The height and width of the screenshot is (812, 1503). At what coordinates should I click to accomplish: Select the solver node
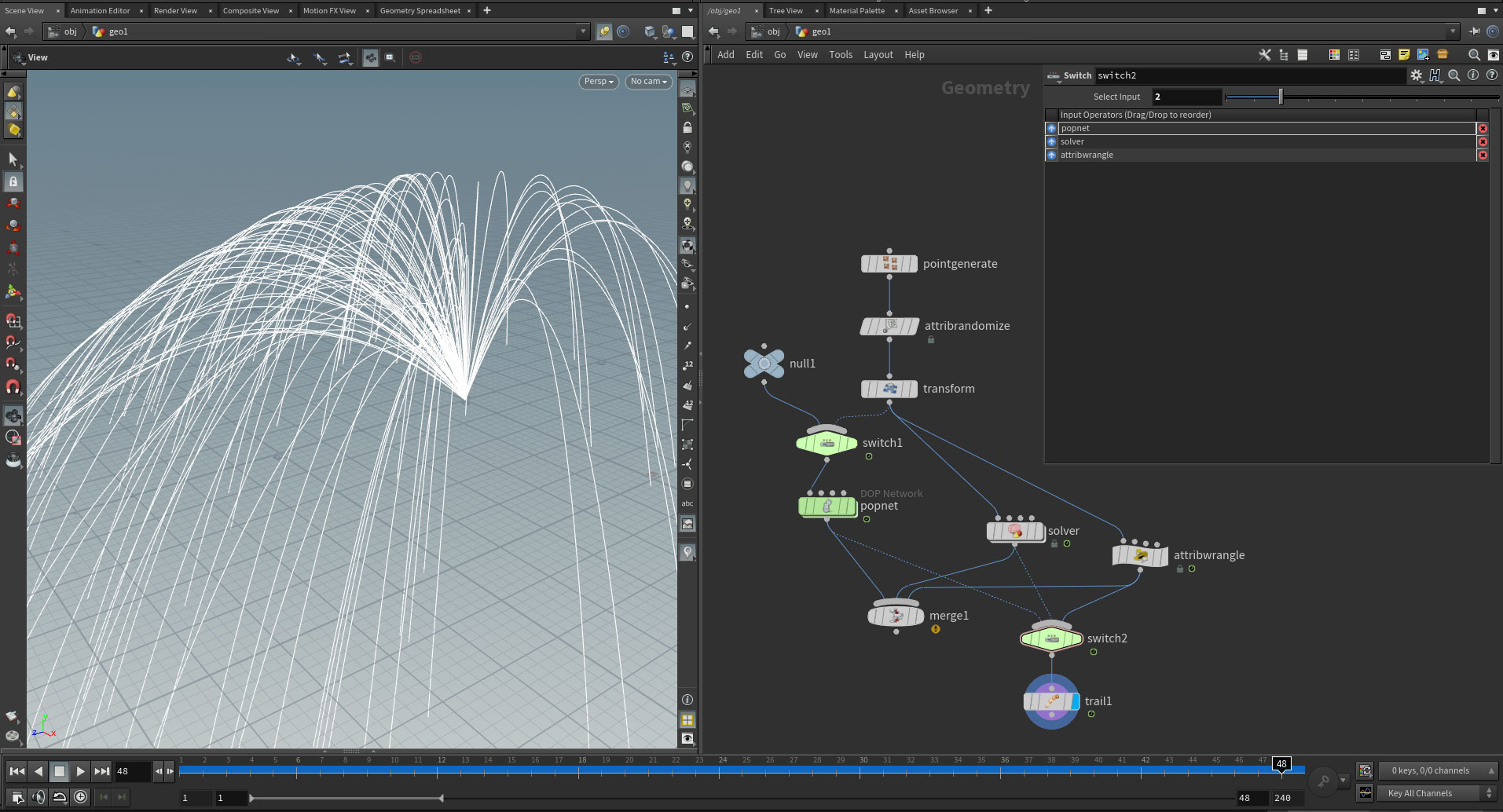[x=1015, y=532]
